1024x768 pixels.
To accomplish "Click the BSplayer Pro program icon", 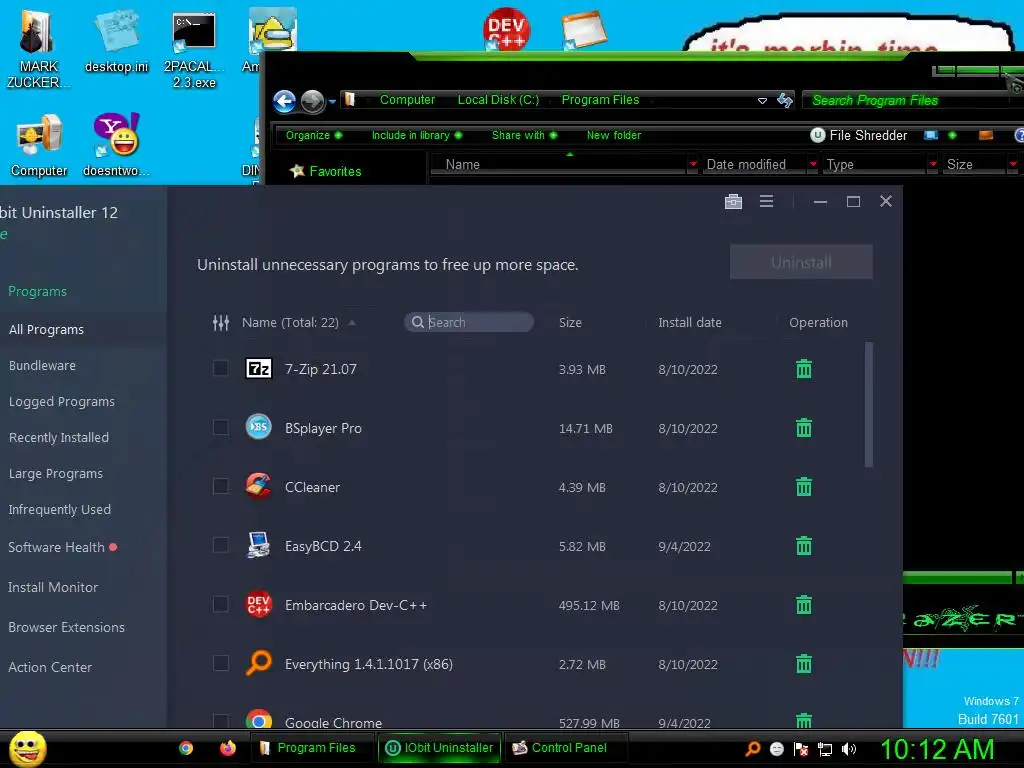I will pos(259,427).
